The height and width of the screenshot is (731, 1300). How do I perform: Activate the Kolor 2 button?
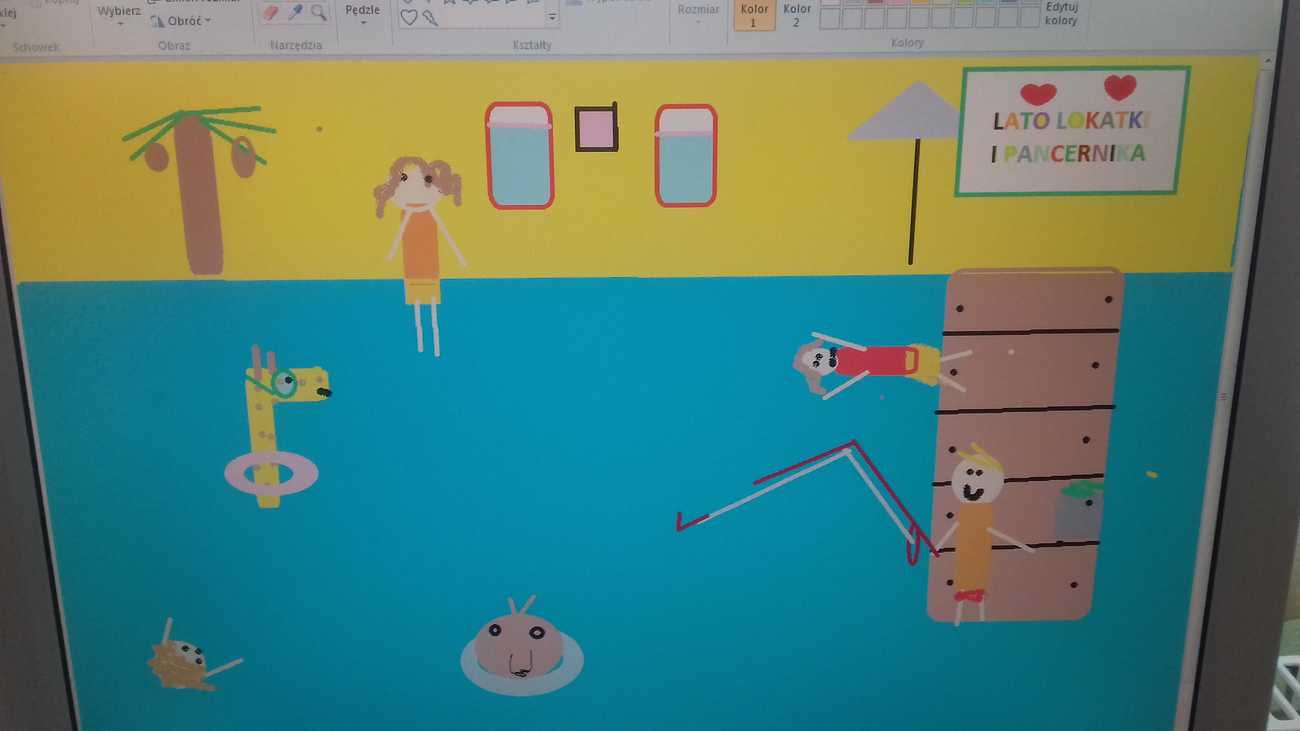797,14
